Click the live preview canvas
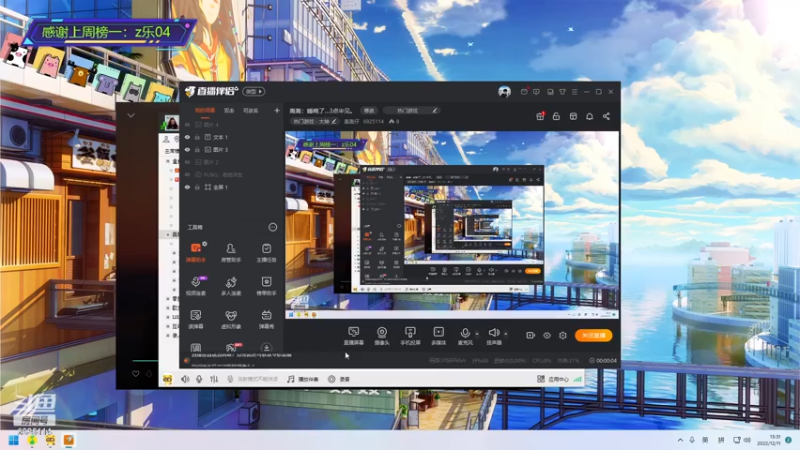Screen dimensions: 800x450 452,226
